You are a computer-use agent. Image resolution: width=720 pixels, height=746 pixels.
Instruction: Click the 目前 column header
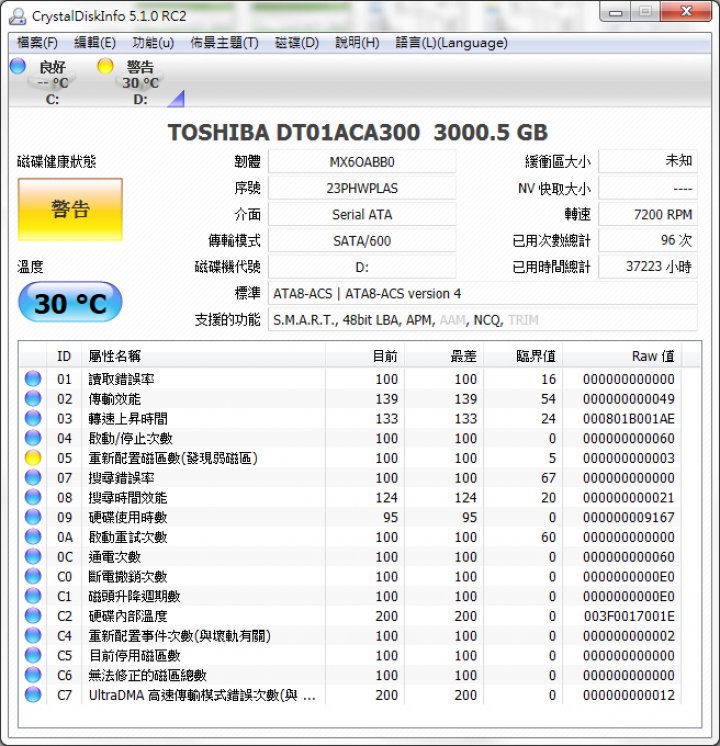point(365,356)
